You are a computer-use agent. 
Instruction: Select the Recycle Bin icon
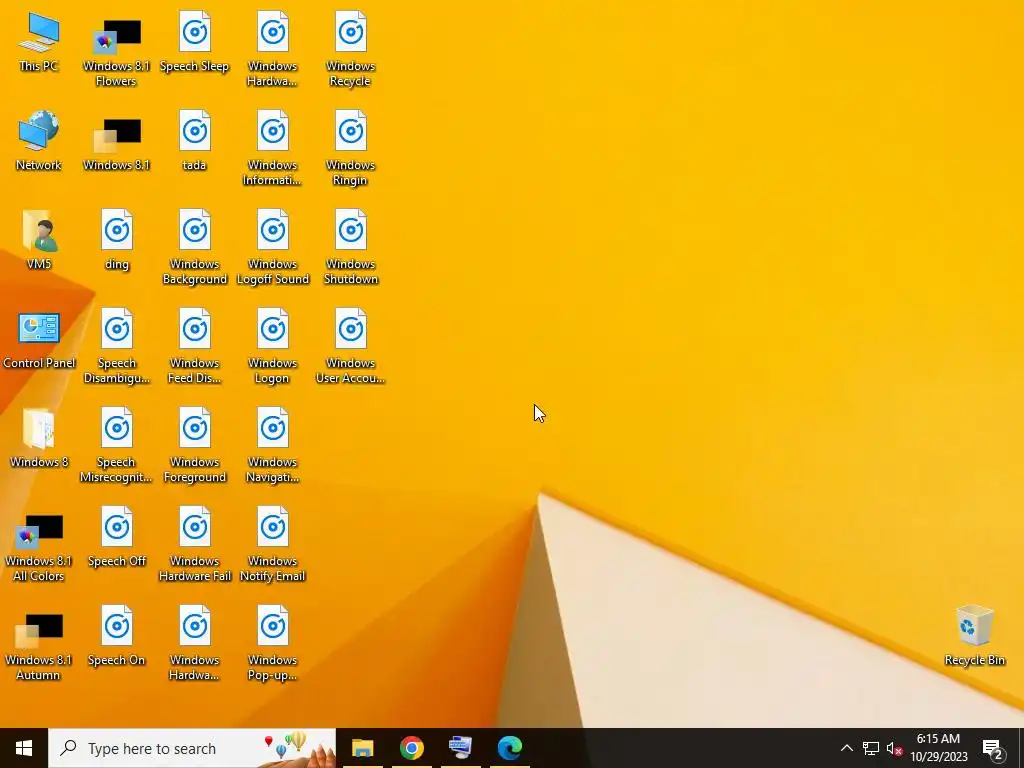pyautogui.click(x=974, y=635)
